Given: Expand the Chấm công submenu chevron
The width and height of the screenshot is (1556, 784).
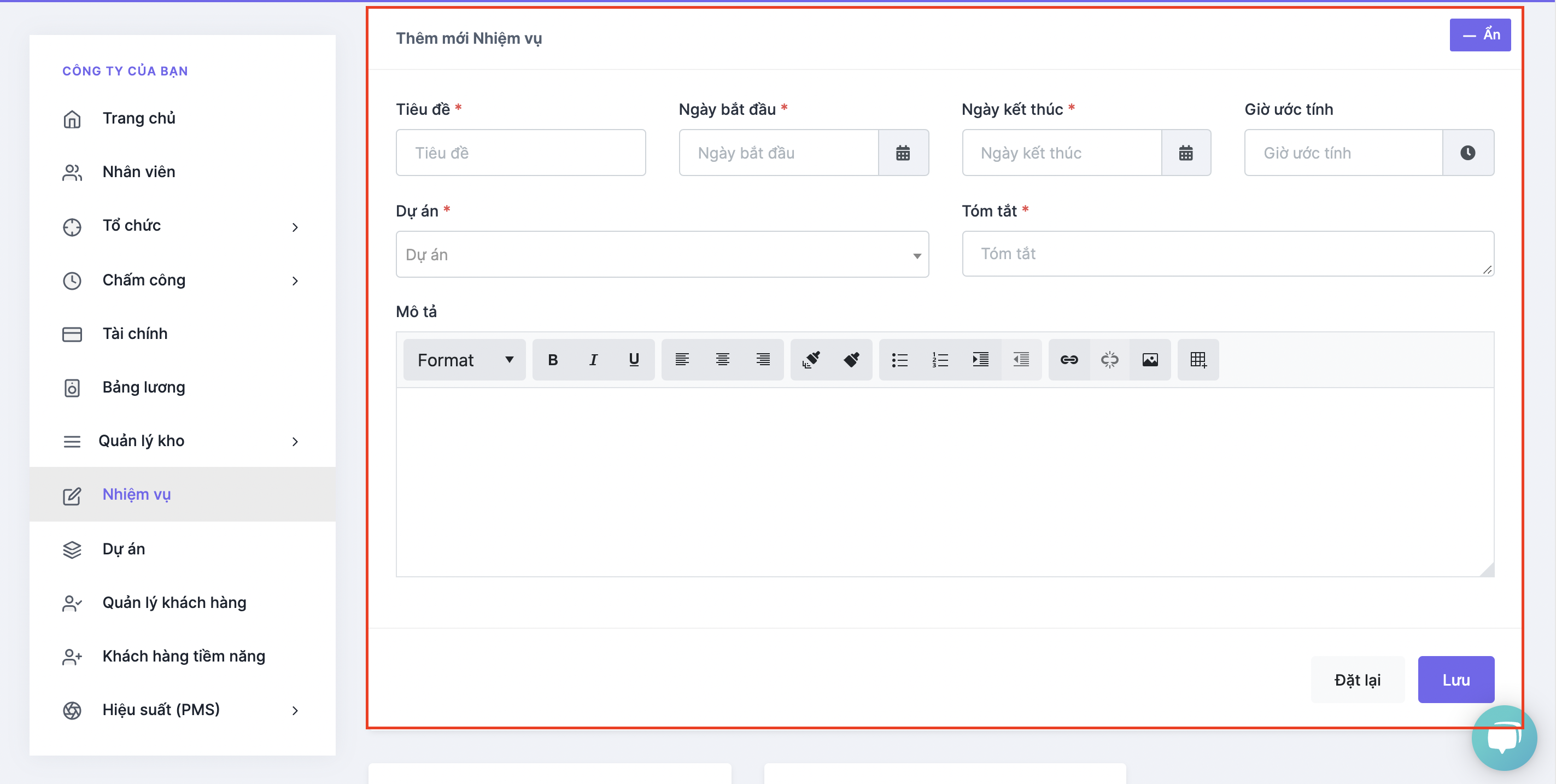Looking at the screenshot, I should coord(295,281).
